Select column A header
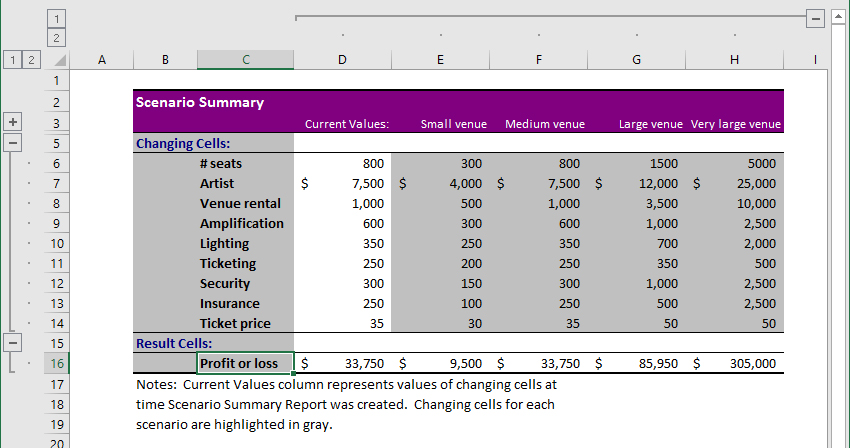Image resolution: width=850 pixels, height=448 pixels. (101, 60)
